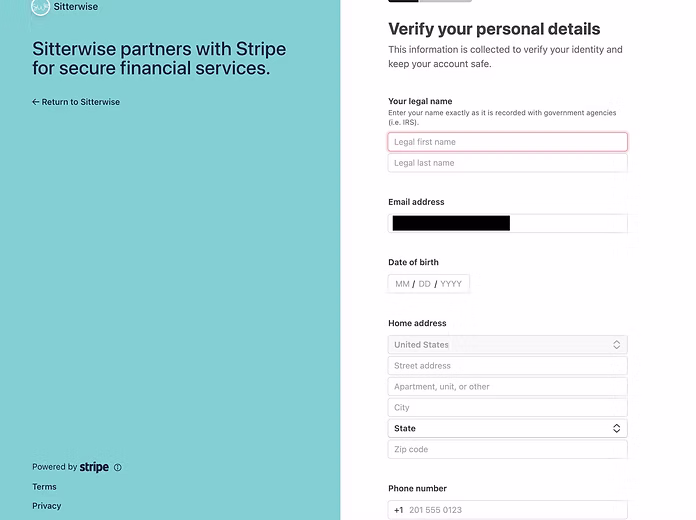The height and width of the screenshot is (520, 696).
Task: Click the DD day birth field
Action: click(424, 284)
